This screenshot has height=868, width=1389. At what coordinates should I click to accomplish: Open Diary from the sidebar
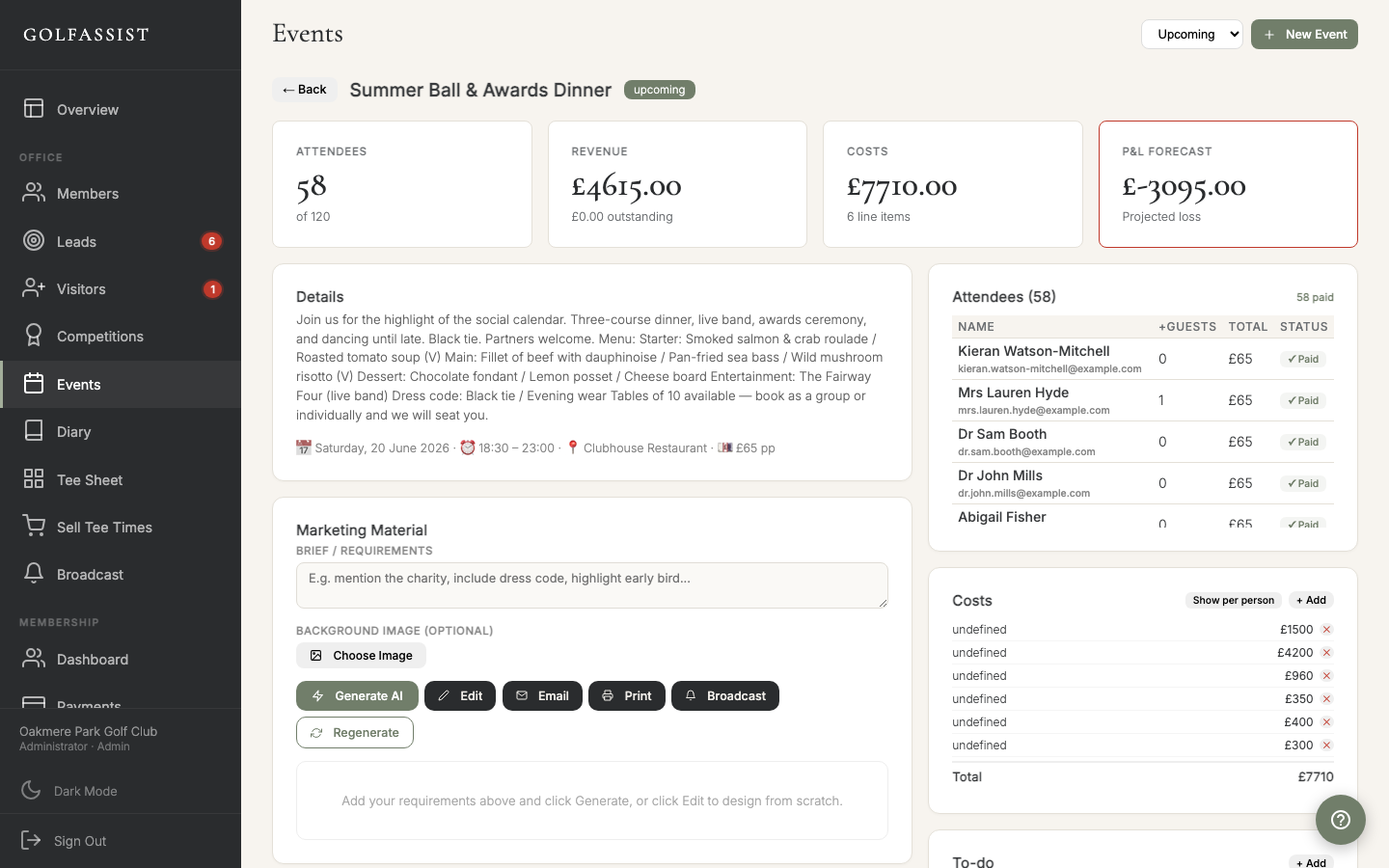click(x=73, y=431)
